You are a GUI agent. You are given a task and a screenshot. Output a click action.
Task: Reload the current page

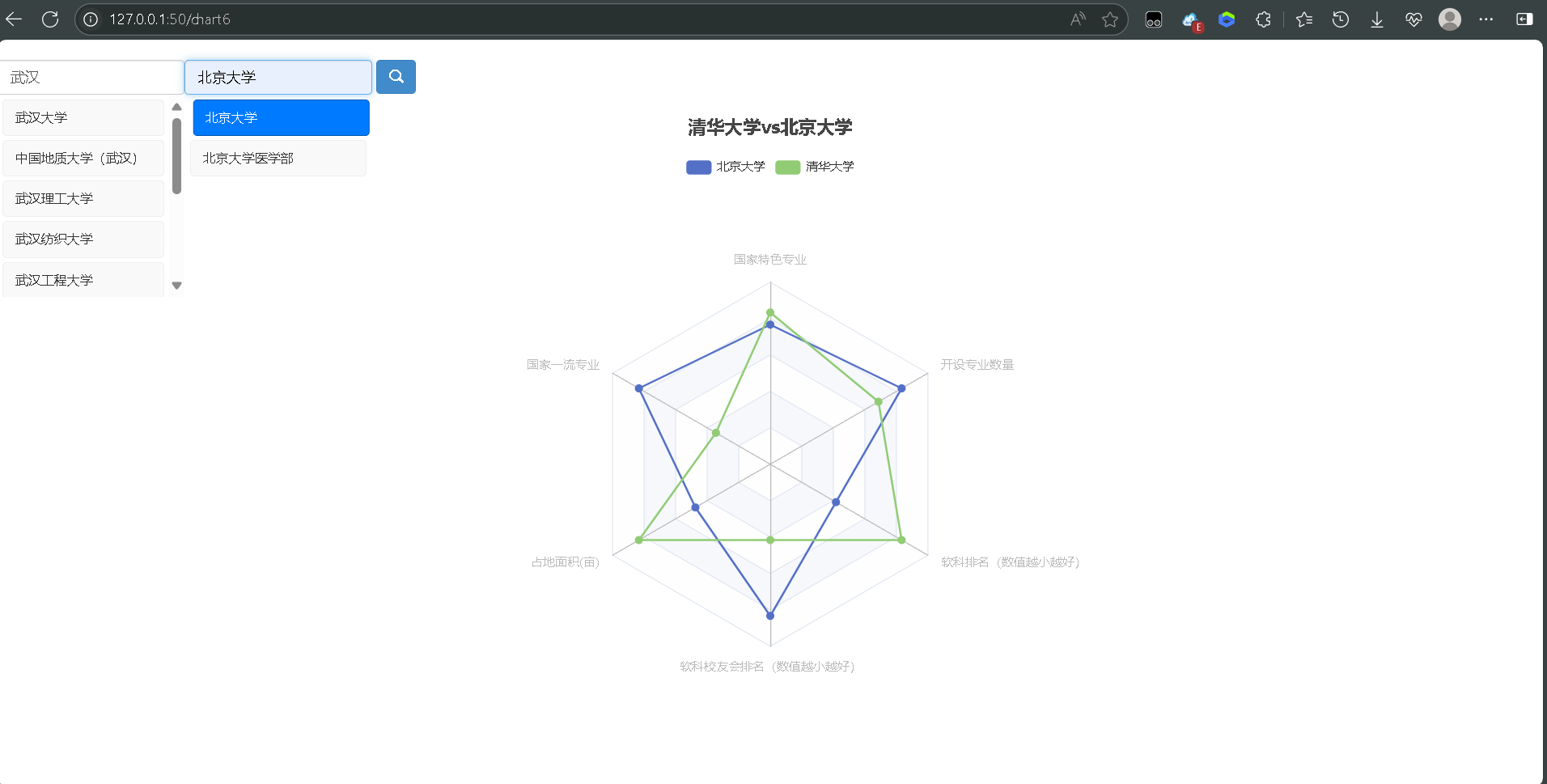coord(50,19)
